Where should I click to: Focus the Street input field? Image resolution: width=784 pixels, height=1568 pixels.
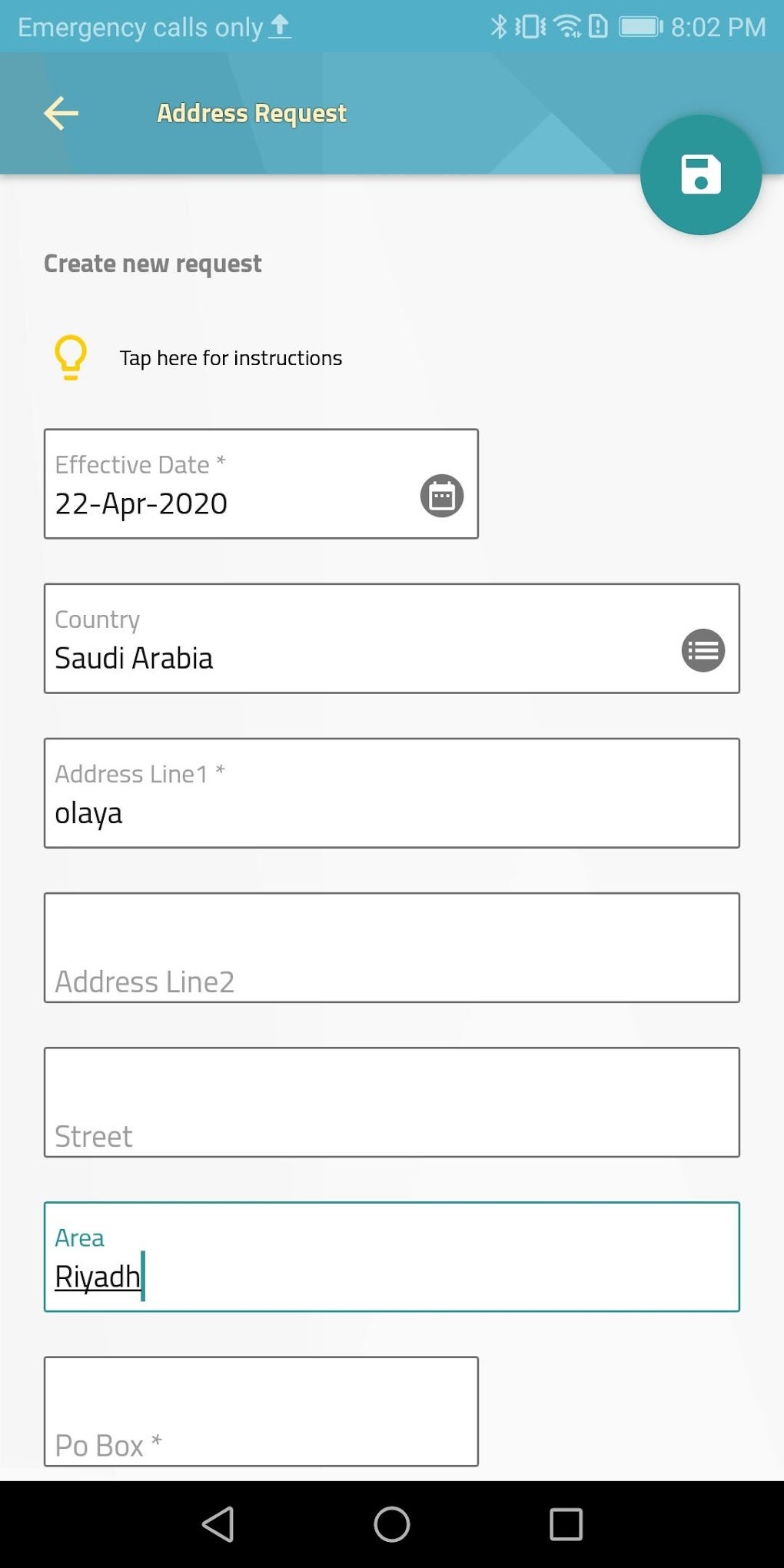[x=392, y=1102]
